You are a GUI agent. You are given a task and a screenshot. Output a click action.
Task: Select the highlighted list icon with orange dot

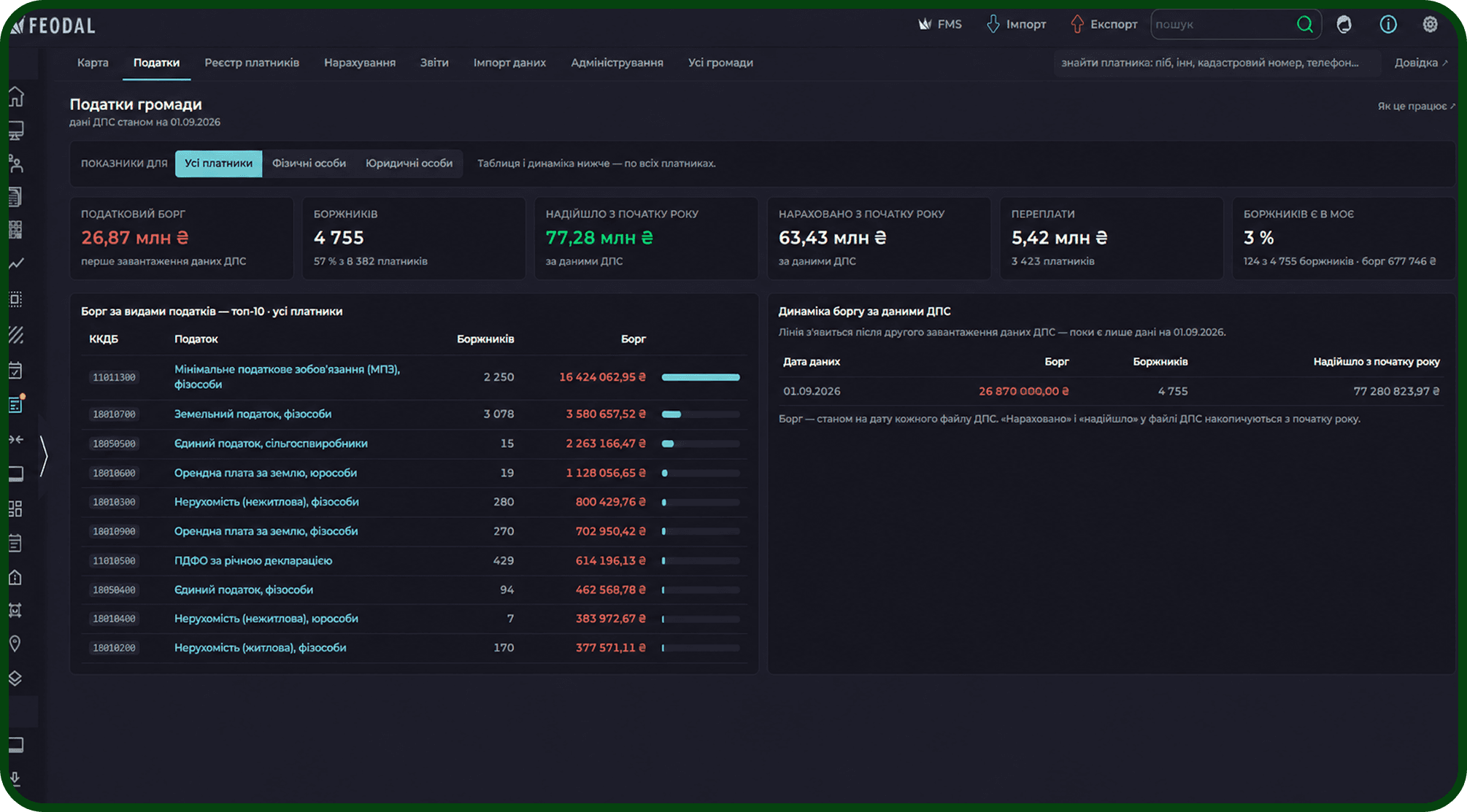tap(16, 403)
